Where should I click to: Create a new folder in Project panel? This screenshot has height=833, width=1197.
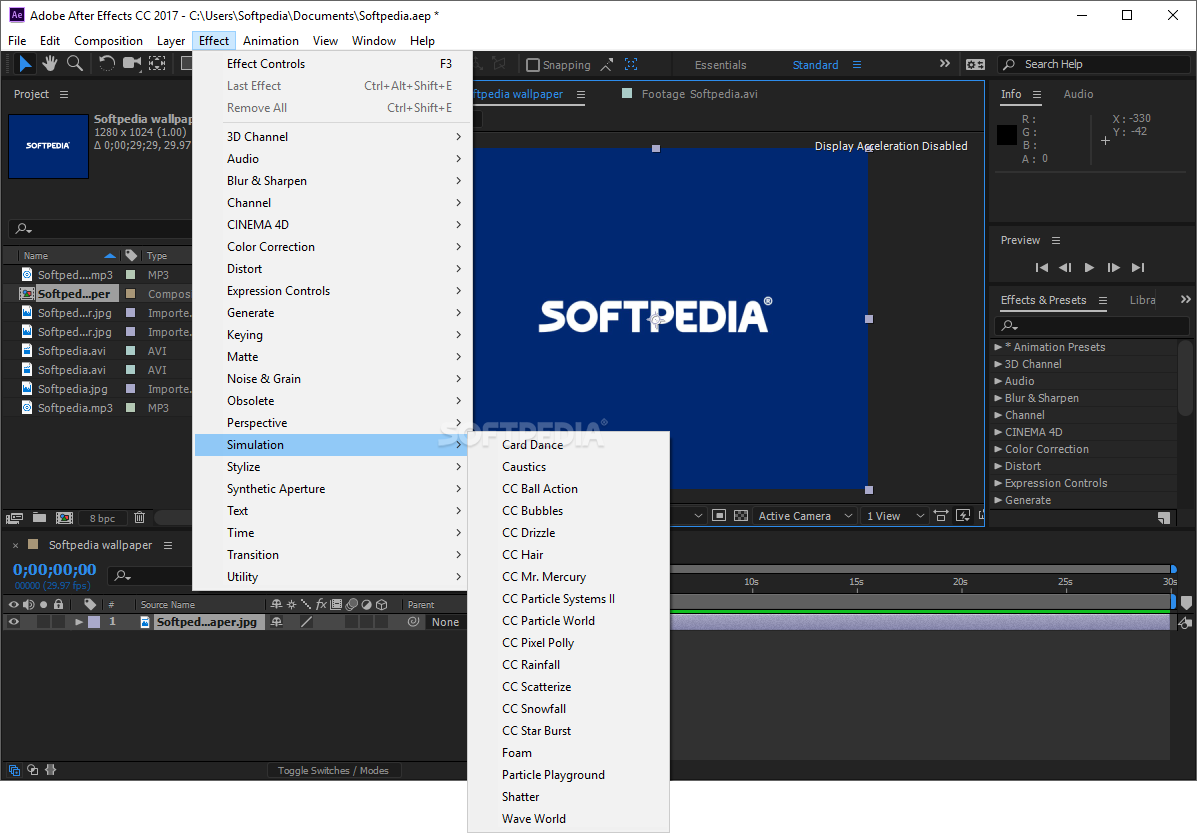[x=39, y=518]
